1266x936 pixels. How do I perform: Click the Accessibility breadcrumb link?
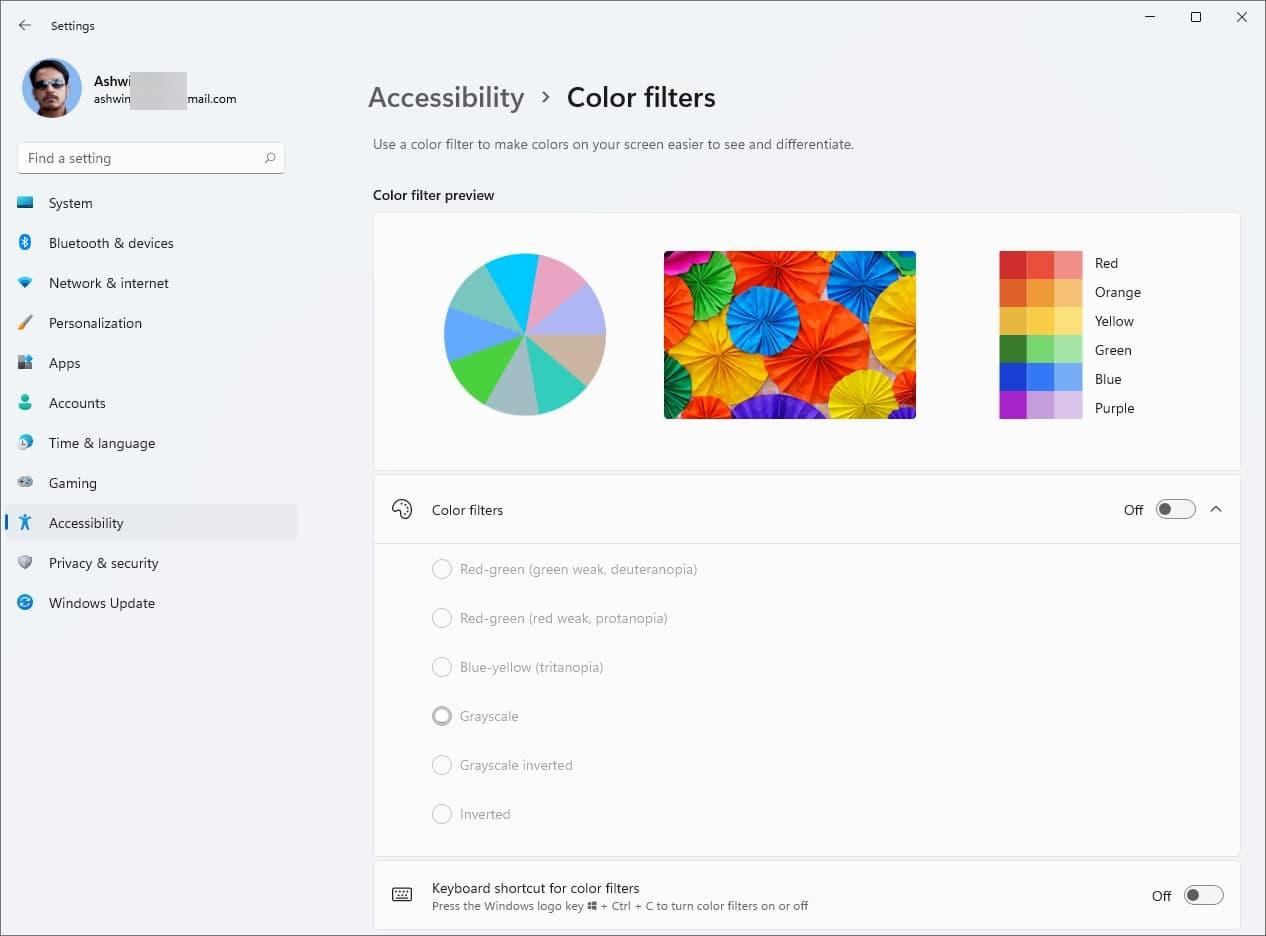[x=446, y=97]
